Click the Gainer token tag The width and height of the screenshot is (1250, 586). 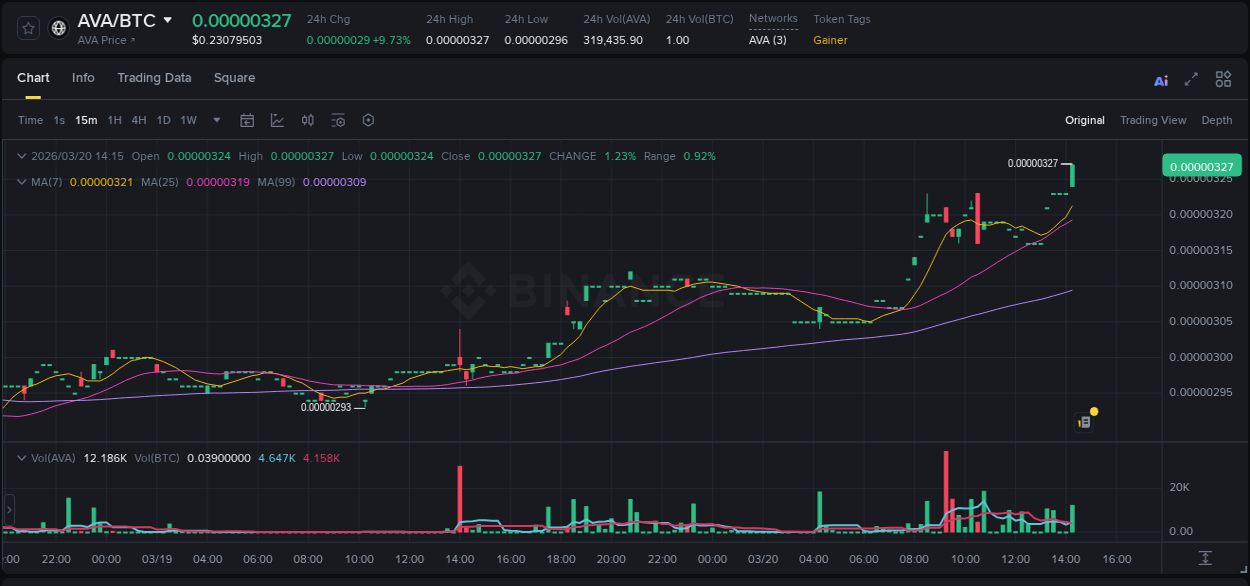831,41
